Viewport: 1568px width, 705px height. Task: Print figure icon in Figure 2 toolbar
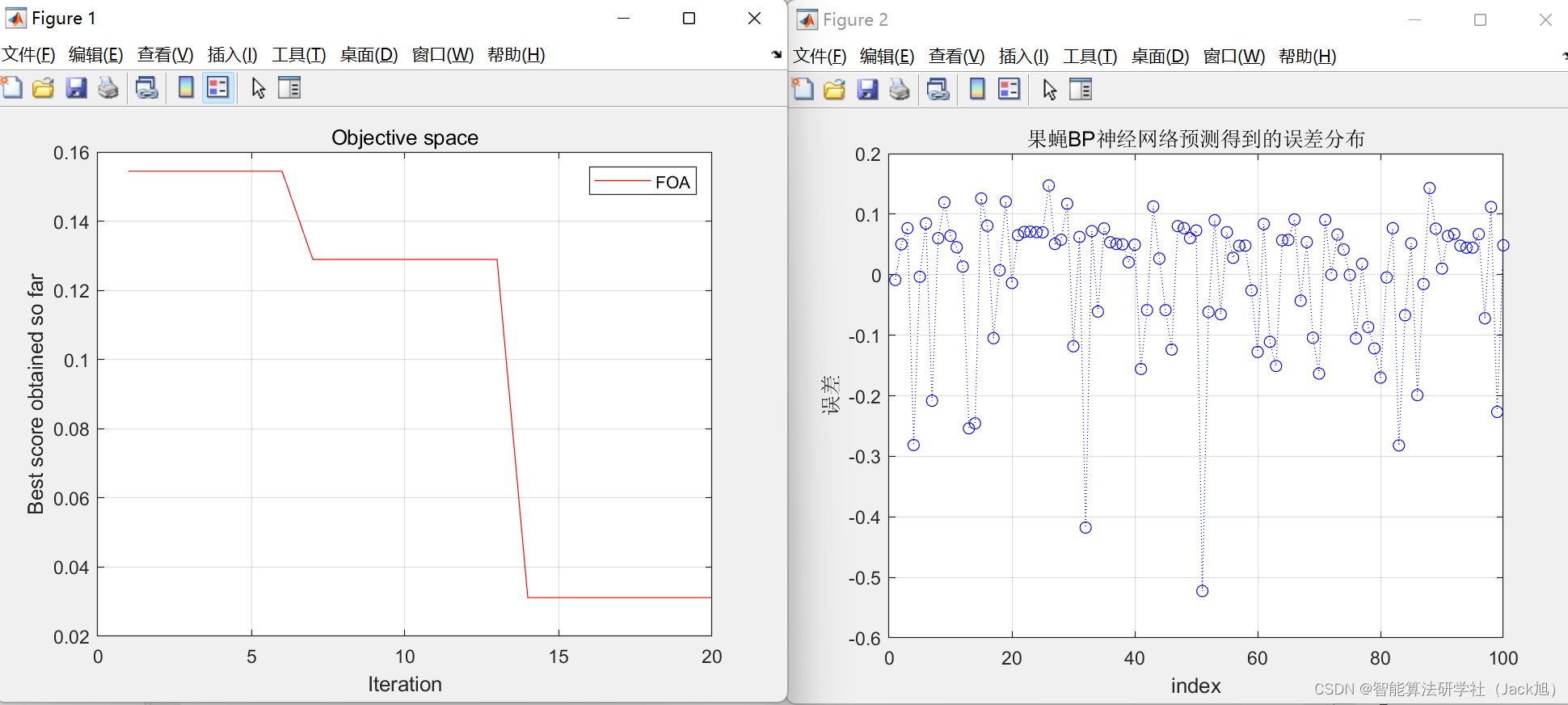click(900, 89)
